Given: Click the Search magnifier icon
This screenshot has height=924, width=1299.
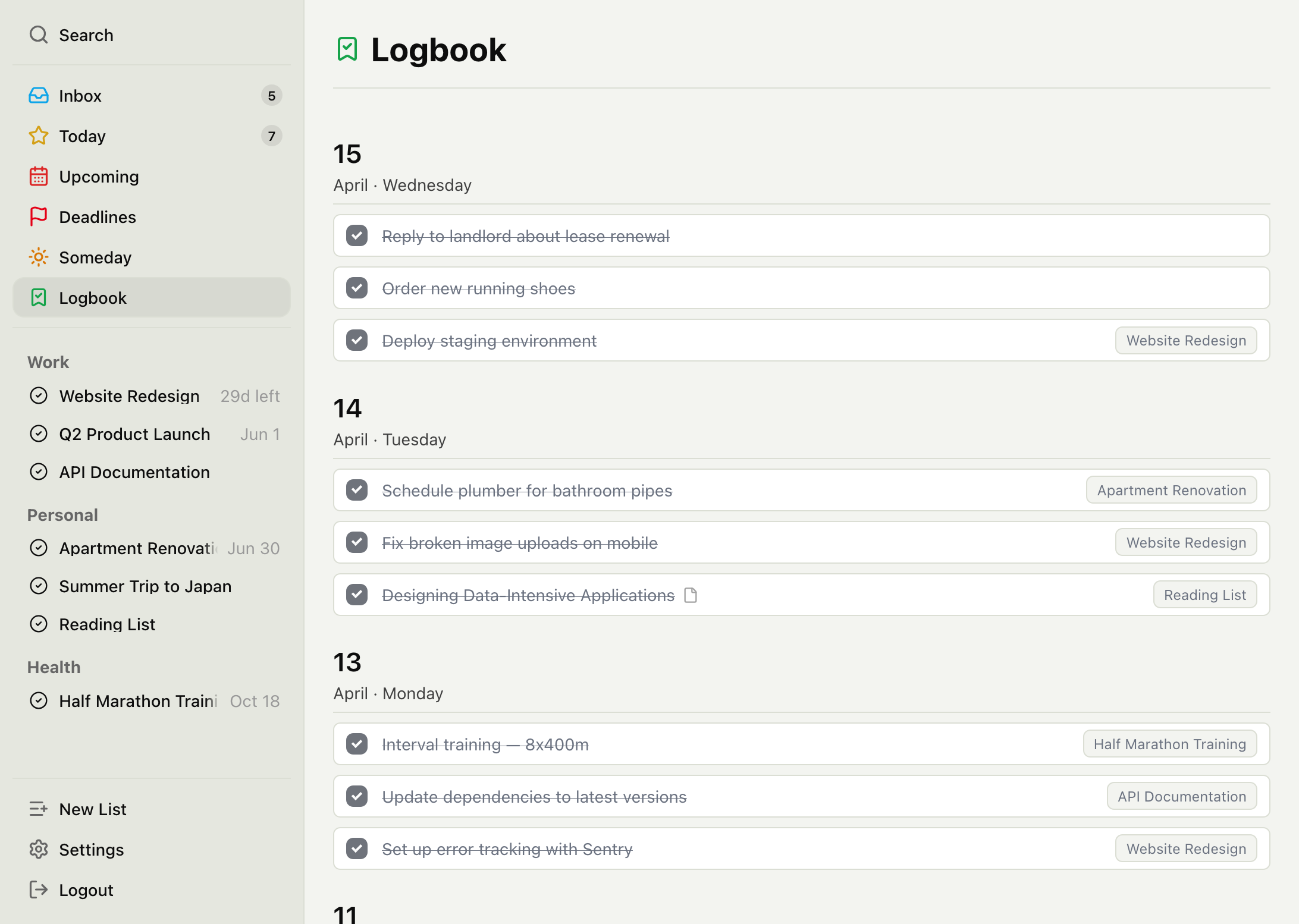Looking at the screenshot, I should (39, 35).
